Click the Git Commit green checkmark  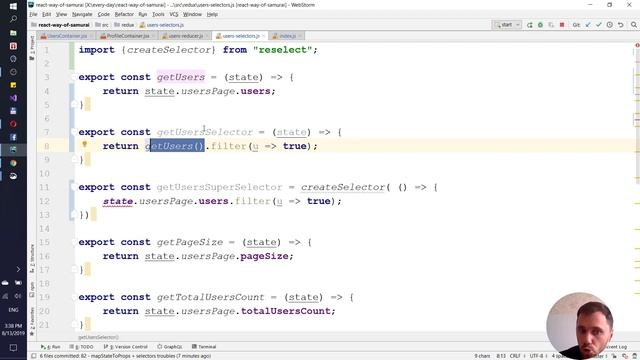pyautogui.click(x=599, y=25)
